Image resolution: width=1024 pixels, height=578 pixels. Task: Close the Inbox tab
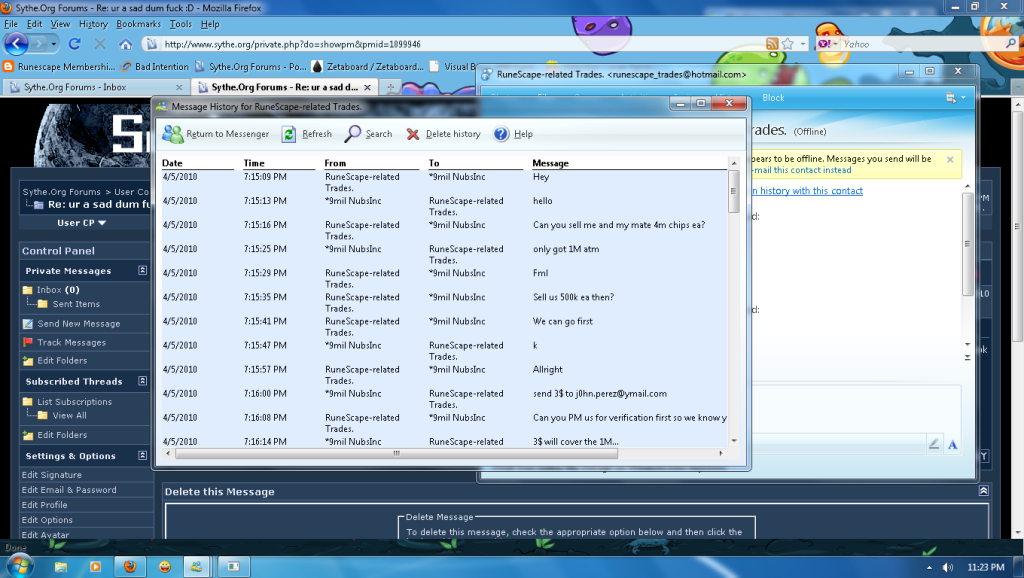179,87
